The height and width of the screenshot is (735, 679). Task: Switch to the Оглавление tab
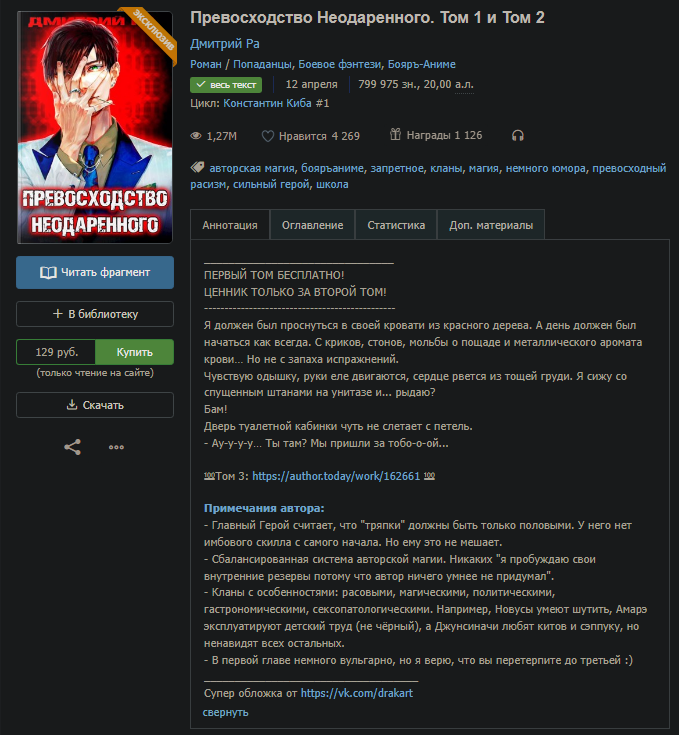pyautogui.click(x=313, y=225)
